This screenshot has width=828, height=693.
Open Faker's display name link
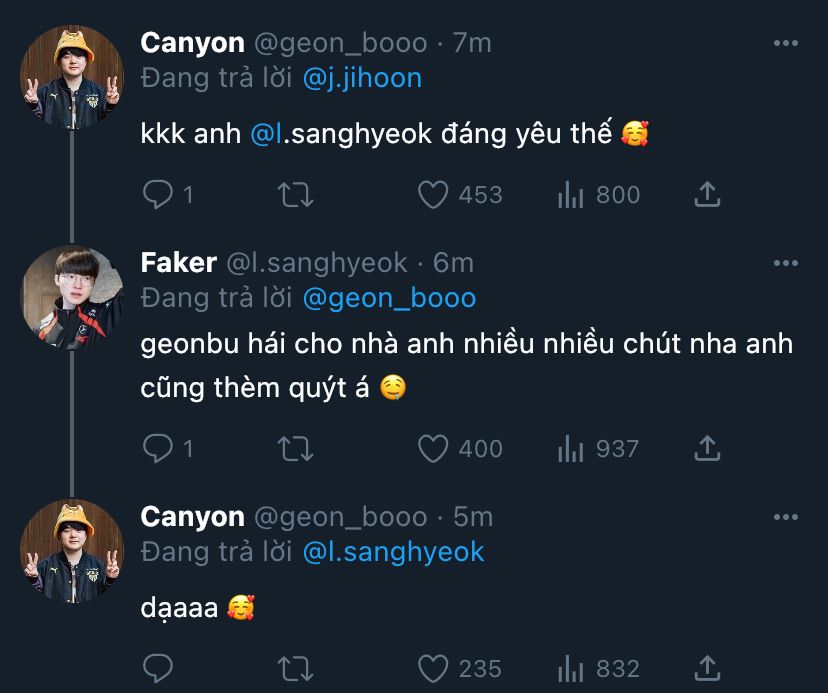coord(179,263)
